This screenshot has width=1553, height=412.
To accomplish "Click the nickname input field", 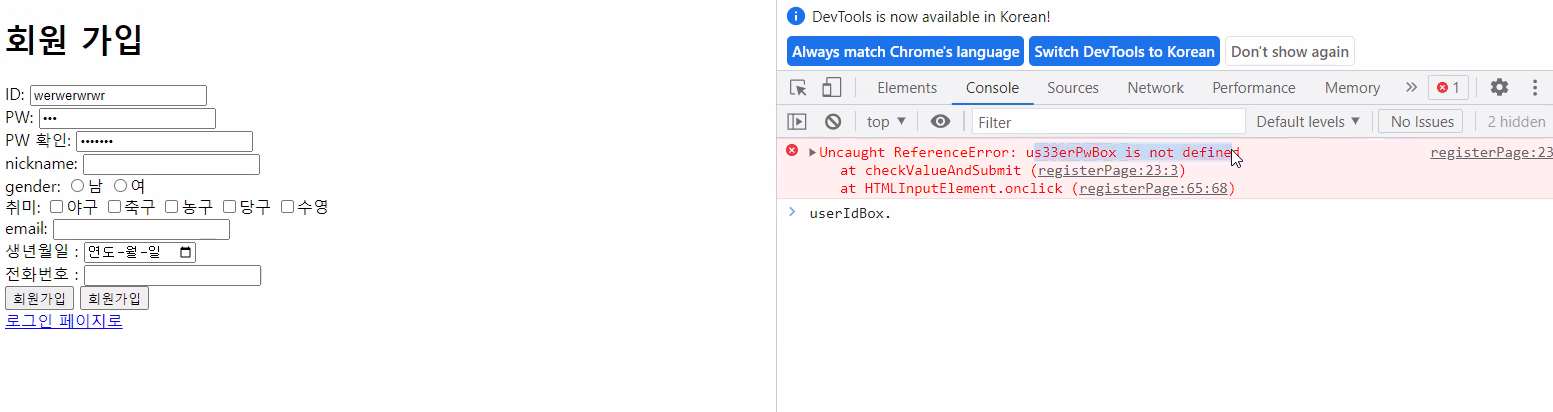I will pos(171,164).
